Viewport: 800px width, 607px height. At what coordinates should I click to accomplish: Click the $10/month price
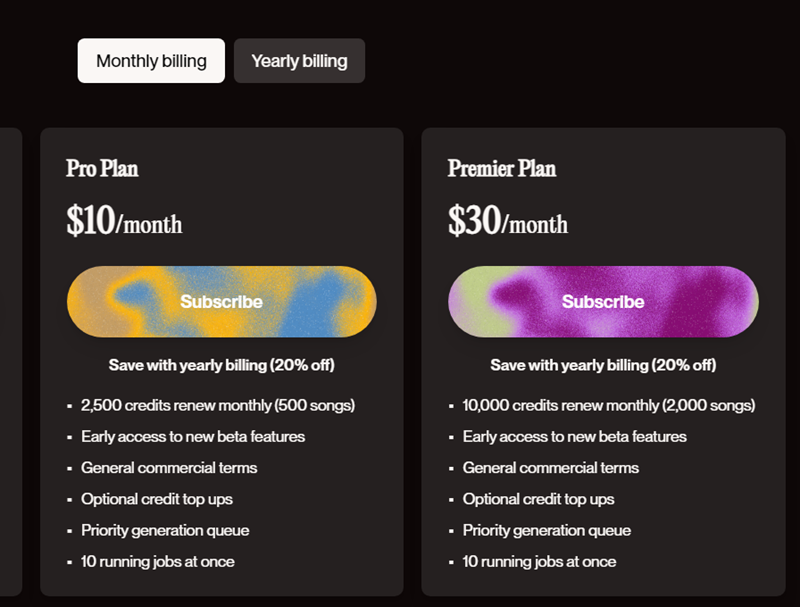[x=124, y=221]
